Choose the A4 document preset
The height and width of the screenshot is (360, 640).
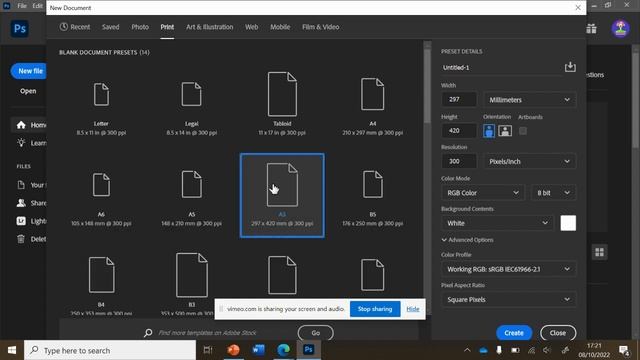tap(372, 94)
